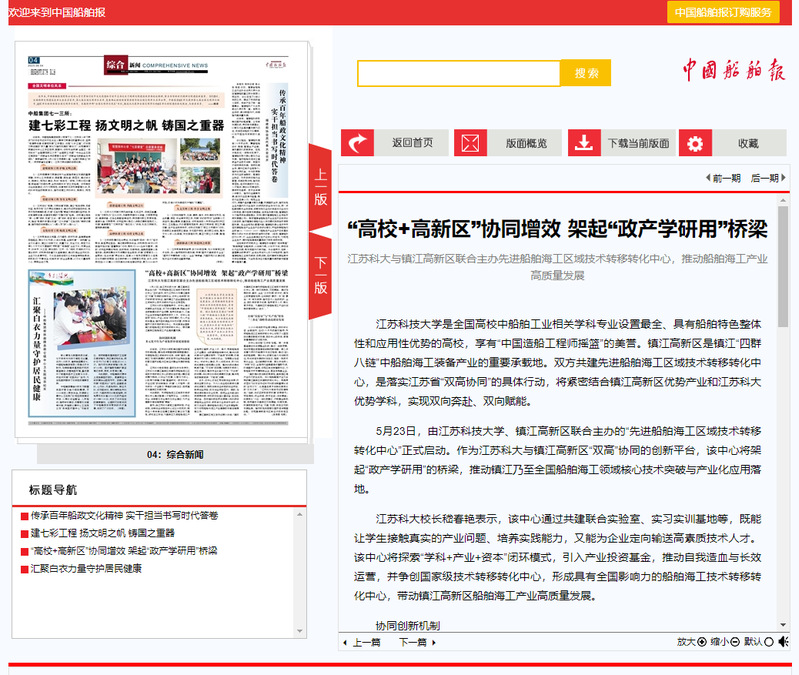The width and height of the screenshot is (799, 675).
Task: Click the page overview envelope icon
Action: click(x=471, y=143)
